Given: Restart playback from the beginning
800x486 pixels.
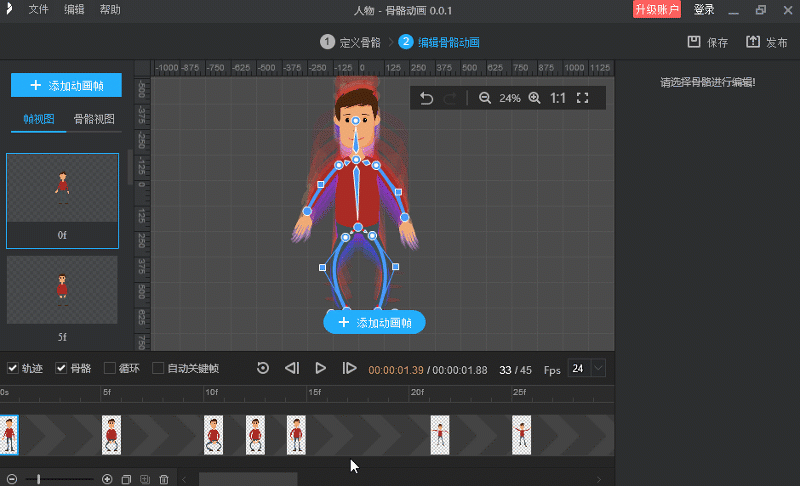Looking at the screenshot, I should [263, 368].
